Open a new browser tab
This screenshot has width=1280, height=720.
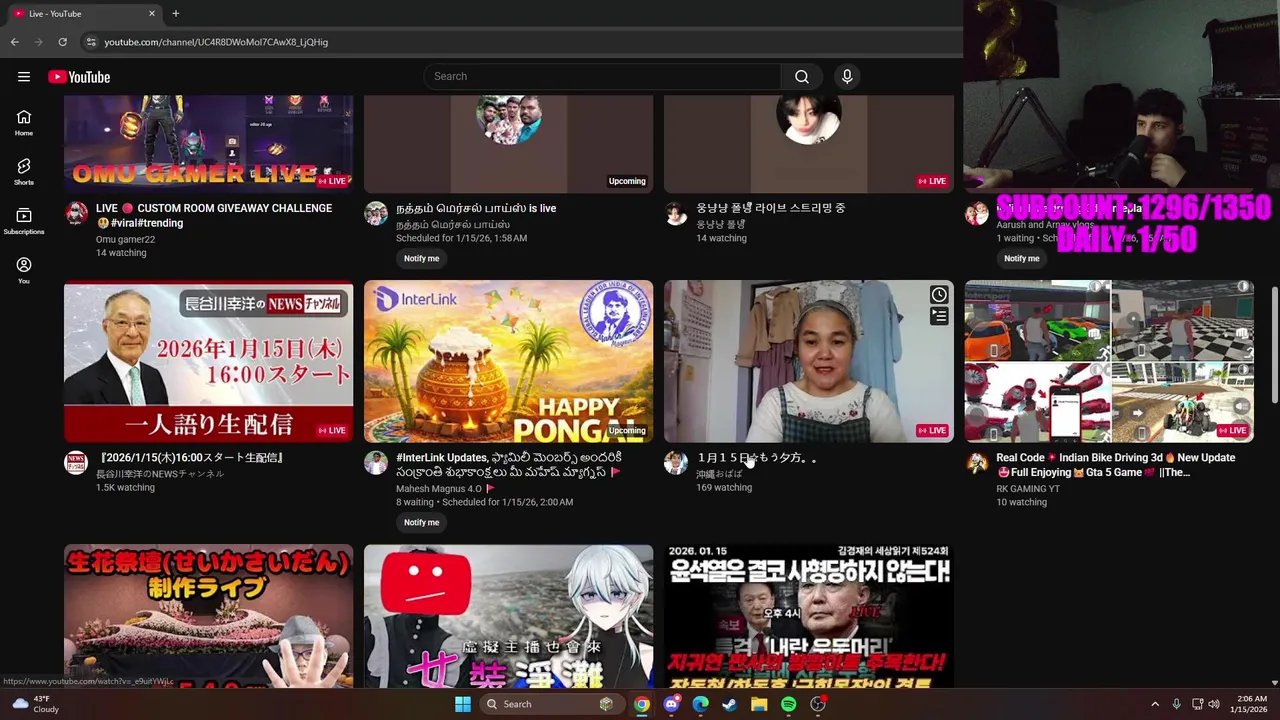175,14
